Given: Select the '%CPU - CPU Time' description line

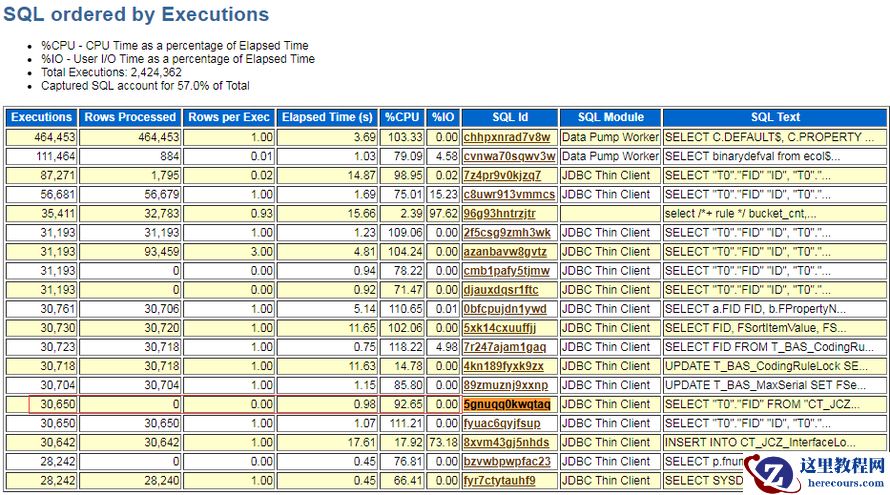Looking at the screenshot, I should 175,45.
